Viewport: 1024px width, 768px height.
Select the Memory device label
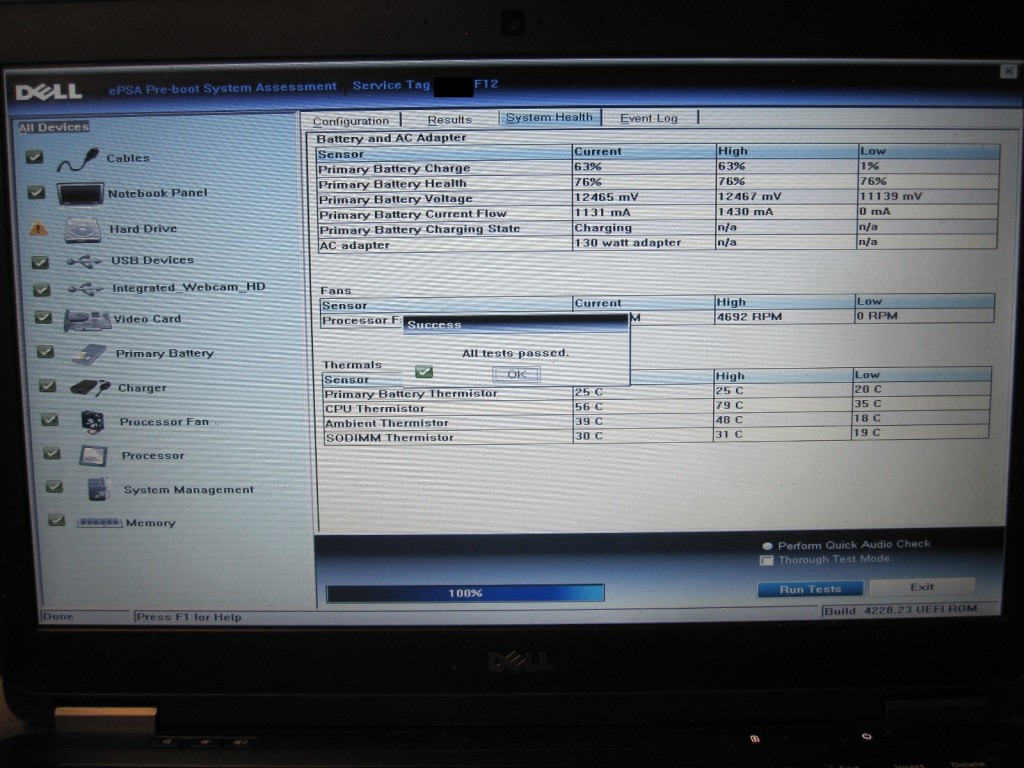(x=151, y=522)
